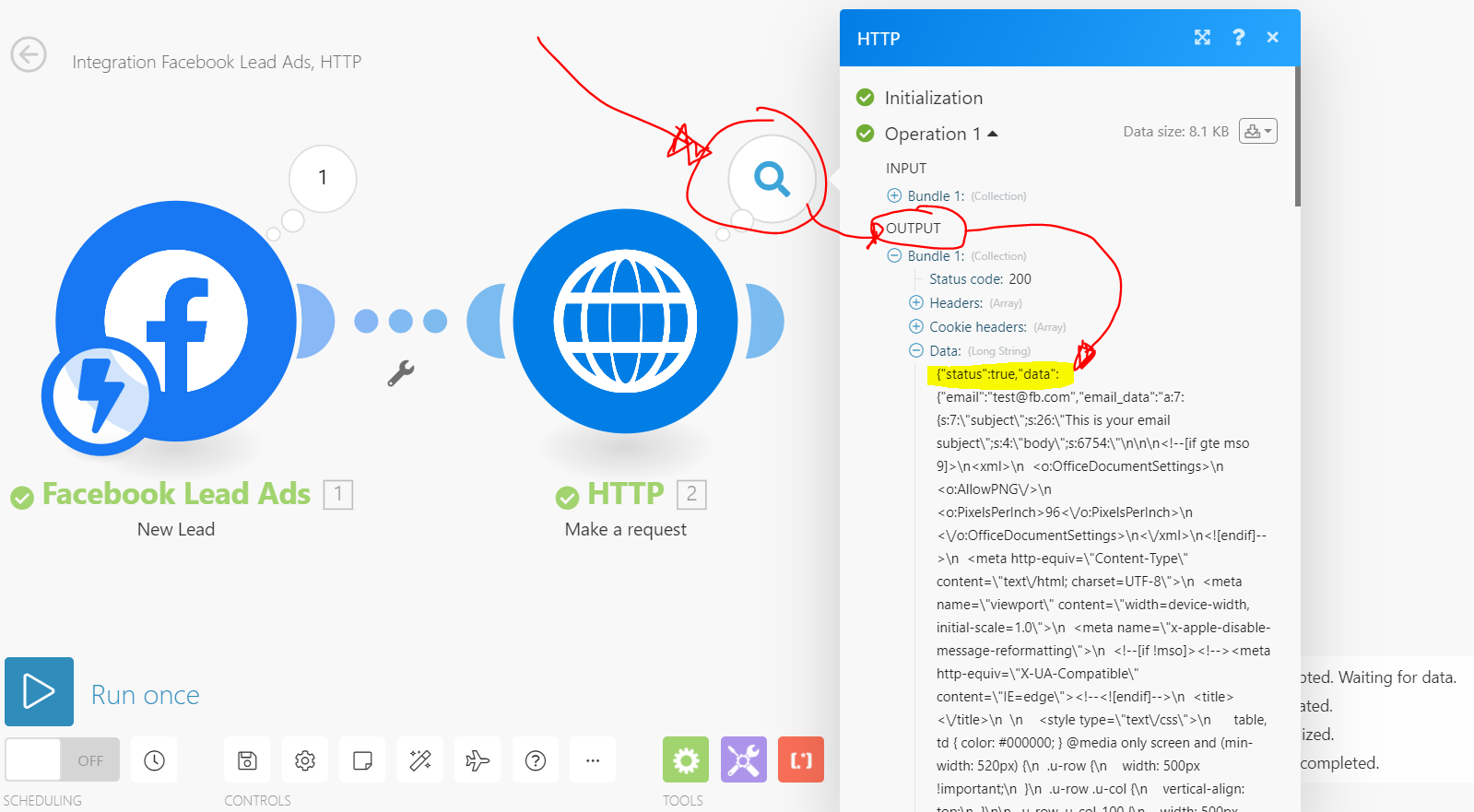Expand the Headers array
1474x812 pixels.
pos(916,302)
